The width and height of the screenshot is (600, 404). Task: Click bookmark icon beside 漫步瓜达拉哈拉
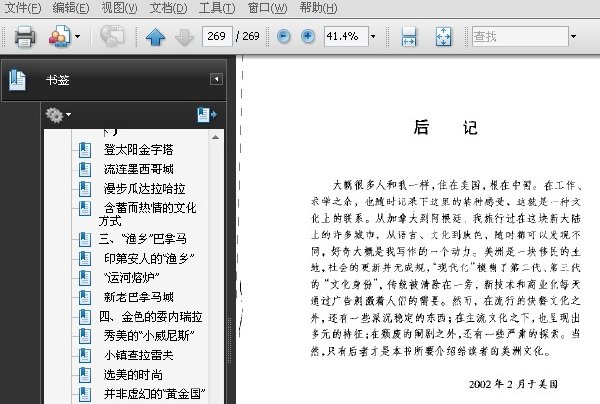(x=85, y=189)
